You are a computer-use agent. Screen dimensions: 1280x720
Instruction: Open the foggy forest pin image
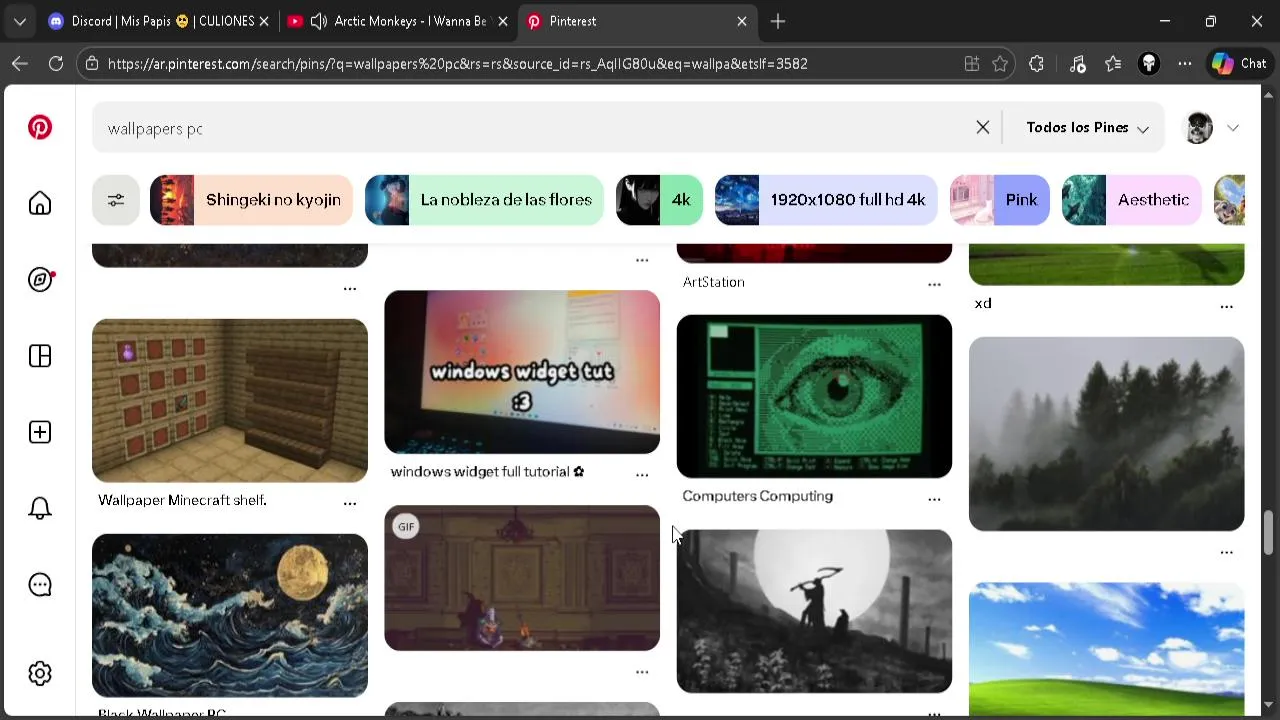(x=1106, y=434)
